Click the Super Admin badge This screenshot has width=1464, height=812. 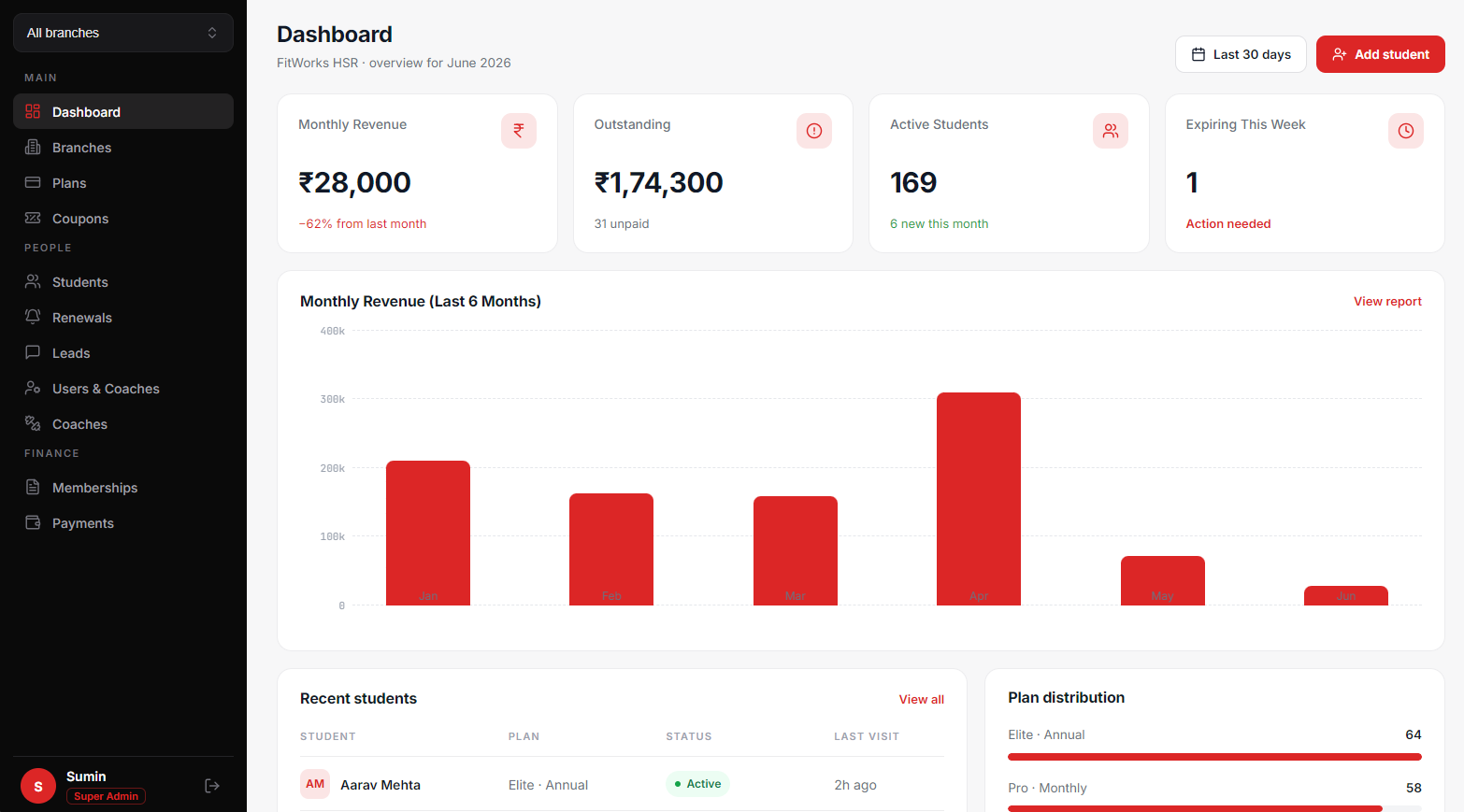click(106, 796)
